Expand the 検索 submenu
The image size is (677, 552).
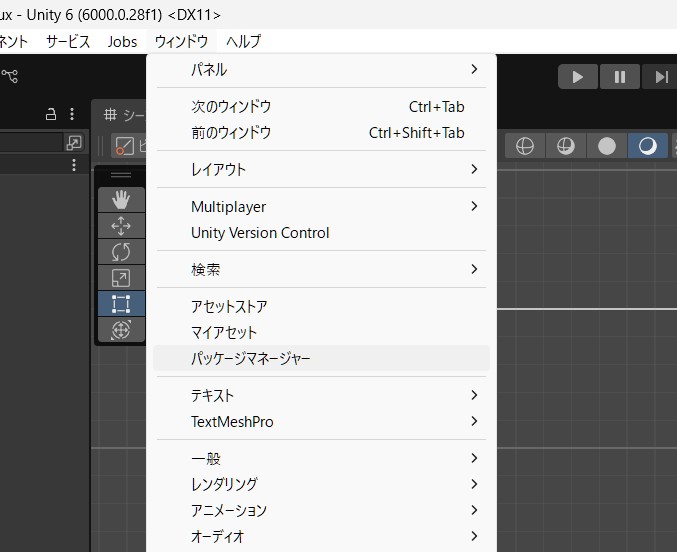321,270
